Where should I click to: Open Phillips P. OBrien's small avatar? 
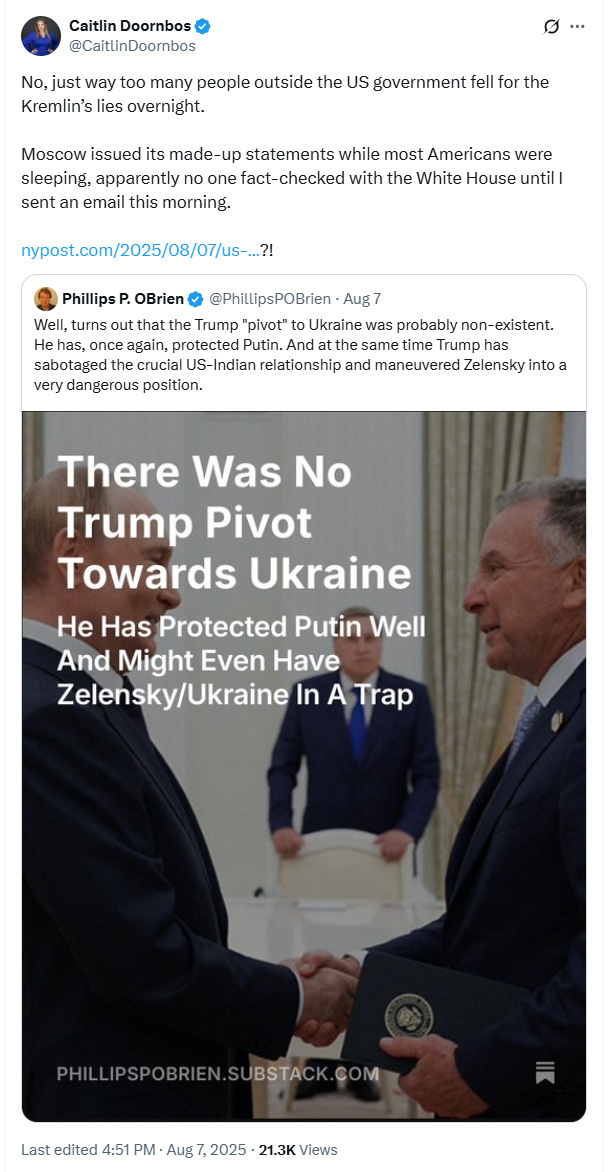pos(45,299)
